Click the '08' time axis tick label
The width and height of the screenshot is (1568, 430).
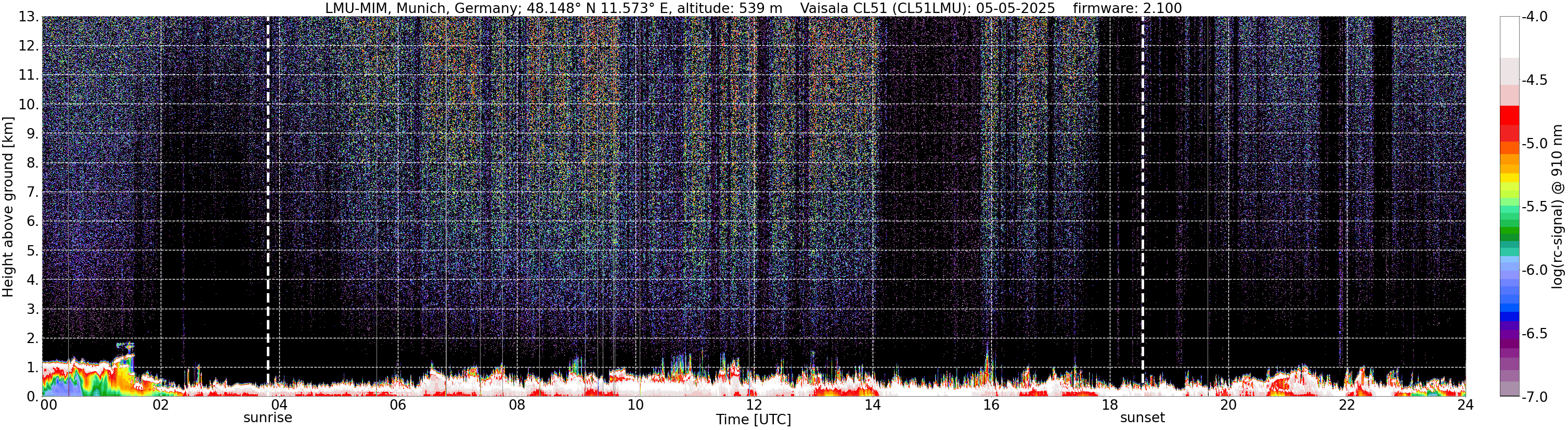point(517,405)
